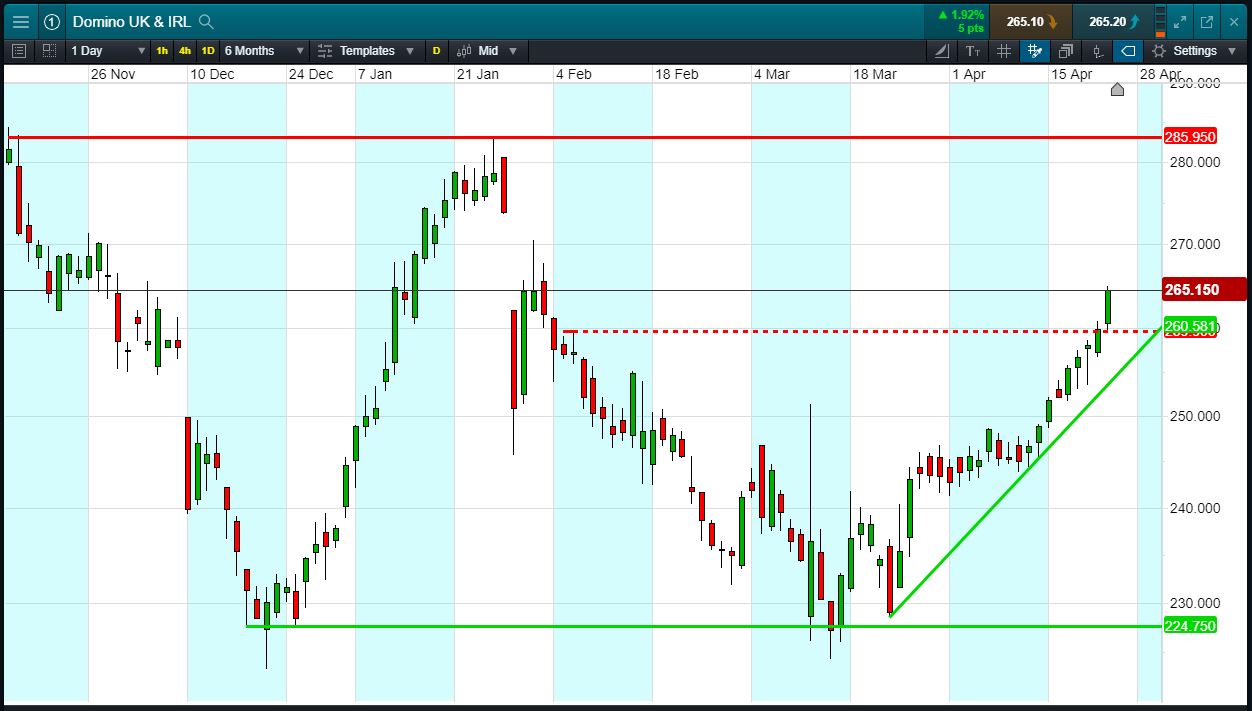This screenshot has width=1252, height=711.
Task: Click the circled number 1 chart link icon
Action: [52, 21]
